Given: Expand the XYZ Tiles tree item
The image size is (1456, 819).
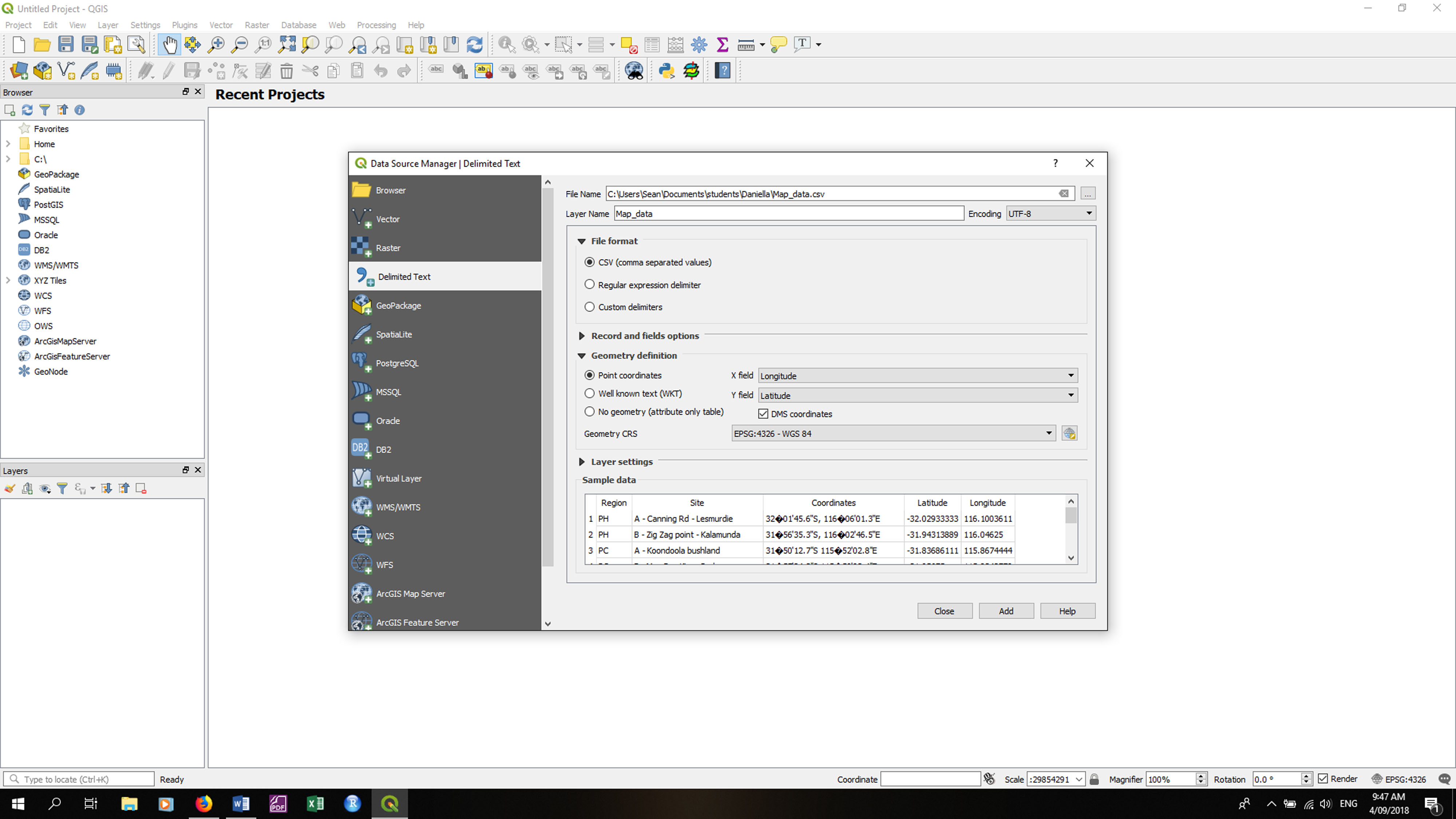Looking at the screenshot, I should pyautogui.click(x=8, y=280).
